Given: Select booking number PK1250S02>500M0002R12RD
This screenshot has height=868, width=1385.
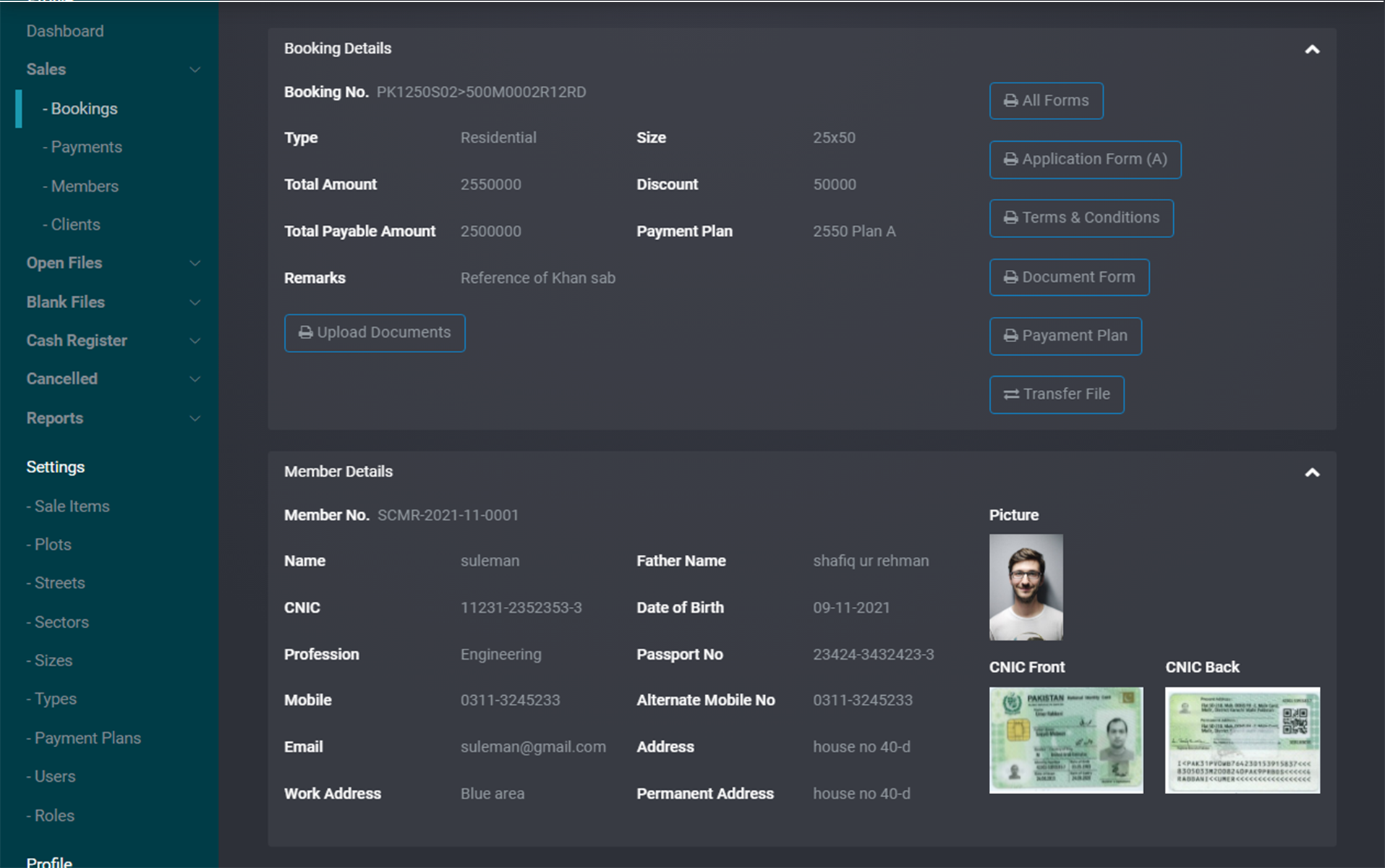Looking at the screenshot, I should [x=481, y=92].
